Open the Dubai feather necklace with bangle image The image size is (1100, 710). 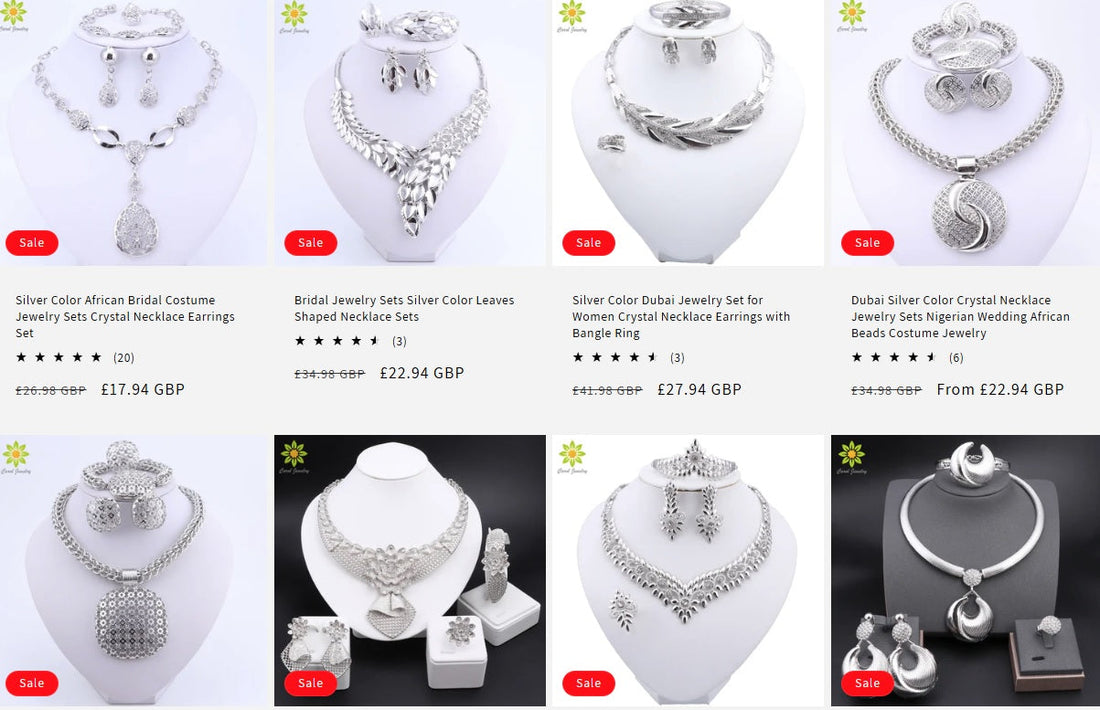pos(688,133)
